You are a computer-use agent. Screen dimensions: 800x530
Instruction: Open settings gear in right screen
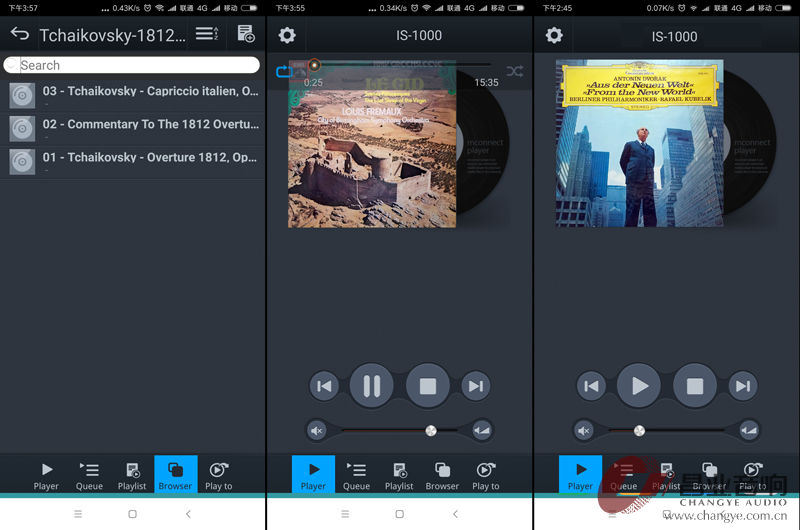tap(554, 35)
